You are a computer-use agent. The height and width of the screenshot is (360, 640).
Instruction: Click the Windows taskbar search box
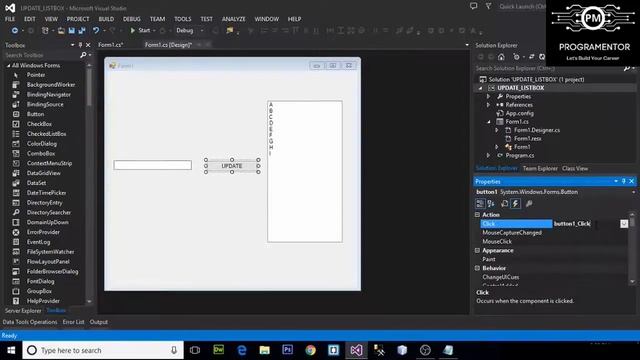(x=103, y=350)
